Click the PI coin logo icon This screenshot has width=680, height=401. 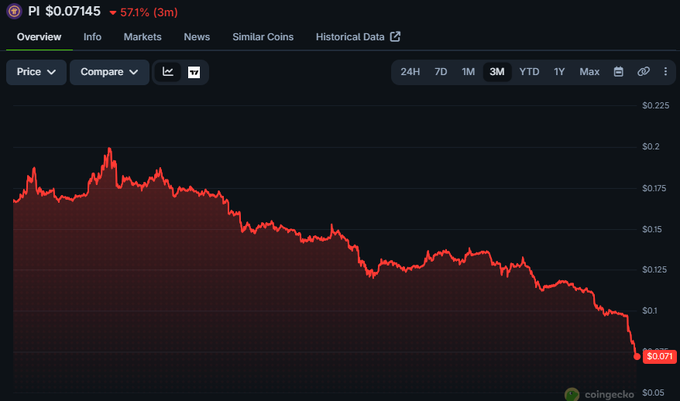(x=14, y=11)
